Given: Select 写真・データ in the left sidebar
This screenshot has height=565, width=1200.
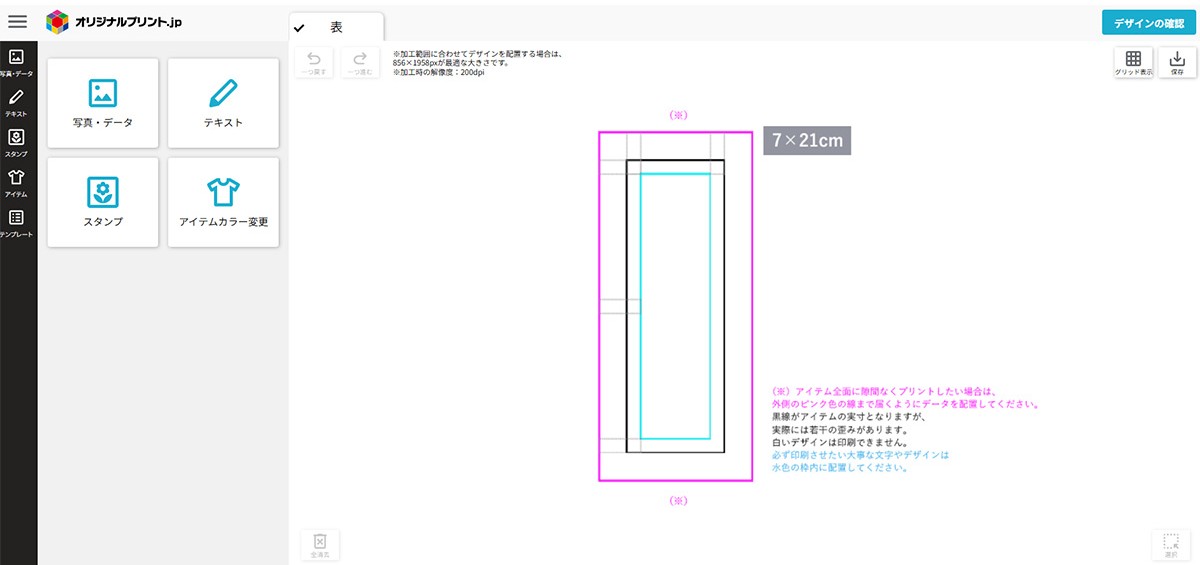Looking at the screenshot, I should coord(17,62).
